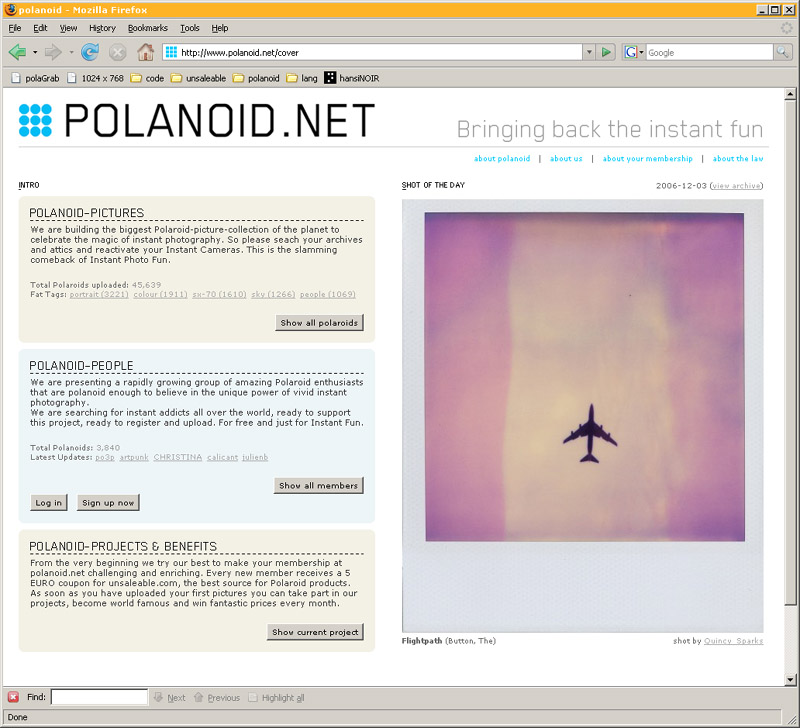
Task: Click the Log in button
Action: pyautogui.click(x=48, y=503)
